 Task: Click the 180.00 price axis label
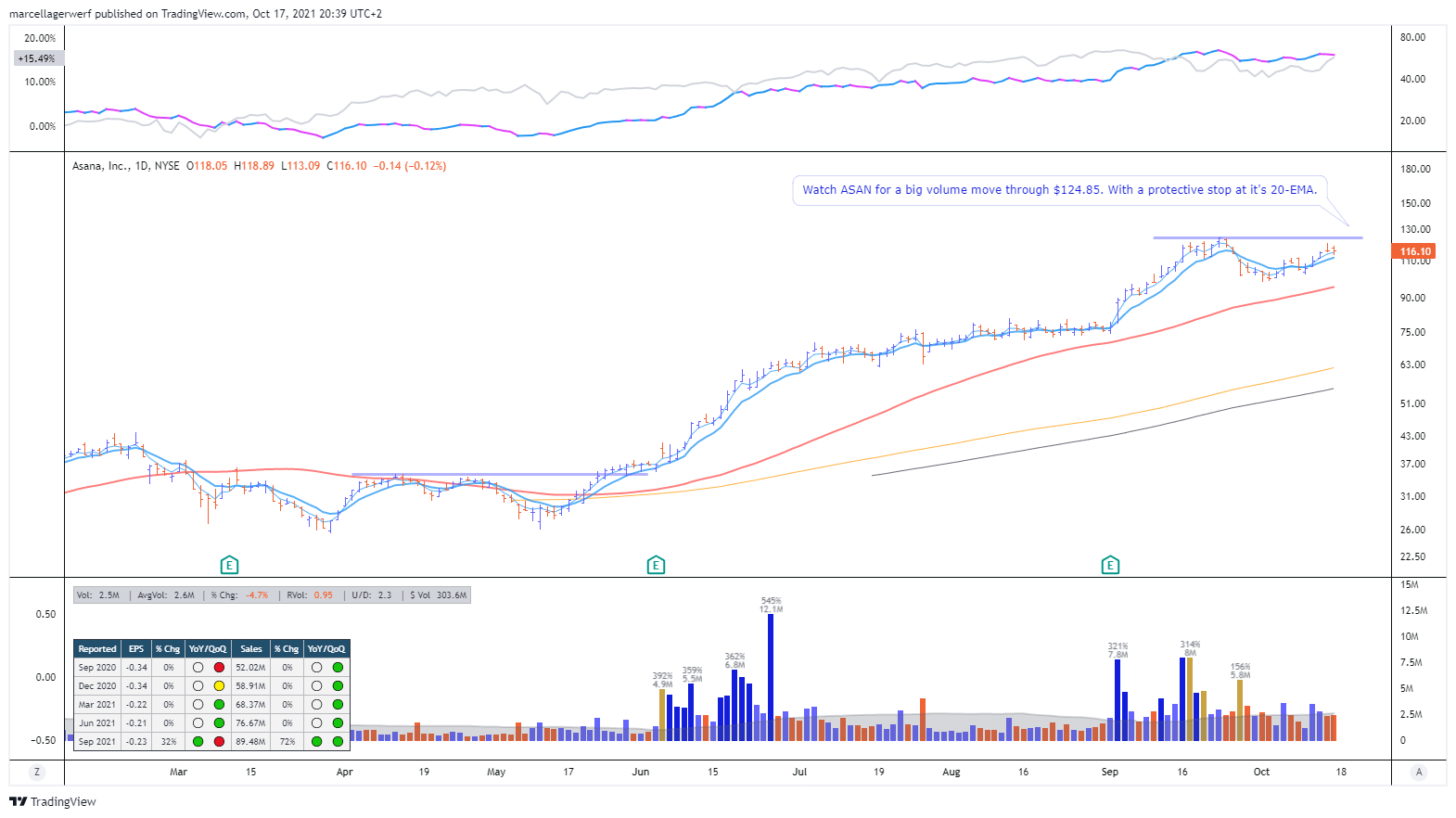pyautogui.click(x=1415, y=169)
